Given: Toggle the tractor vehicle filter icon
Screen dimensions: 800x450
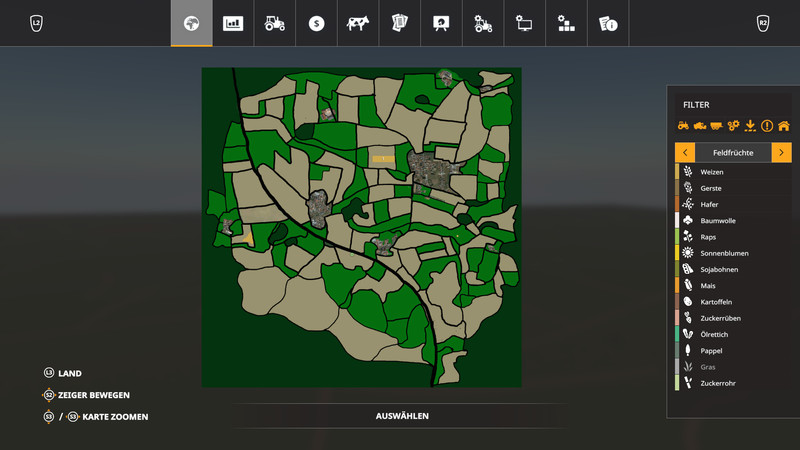Looking at the screenshot, I should pyautogui.click(x=683, y=126).
